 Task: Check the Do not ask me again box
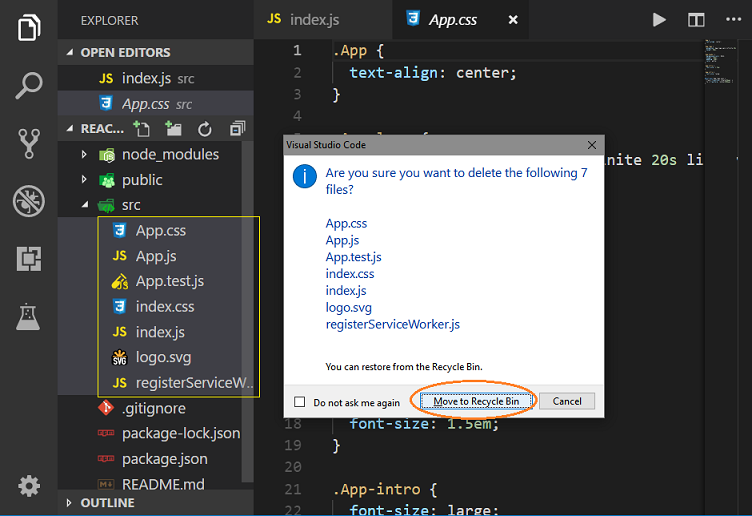[x=299, y=401]
